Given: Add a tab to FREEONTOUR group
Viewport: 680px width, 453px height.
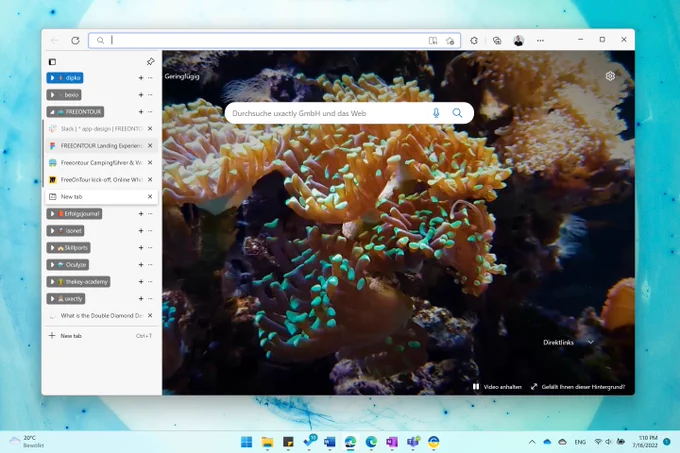Looking at the screenshot, I should [x=141, y=112].
